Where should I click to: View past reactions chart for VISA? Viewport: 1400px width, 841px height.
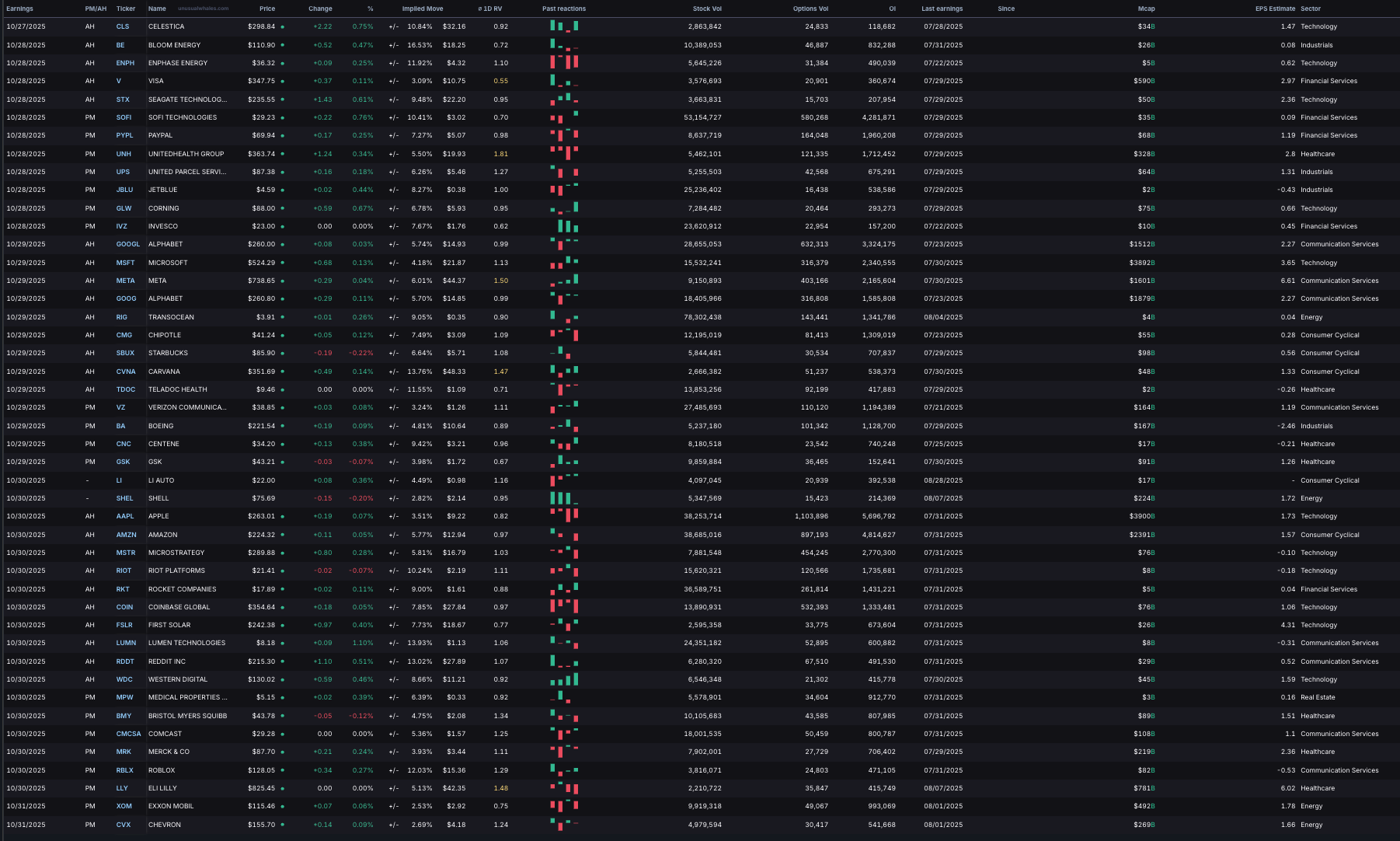click(x=564, y=81)
